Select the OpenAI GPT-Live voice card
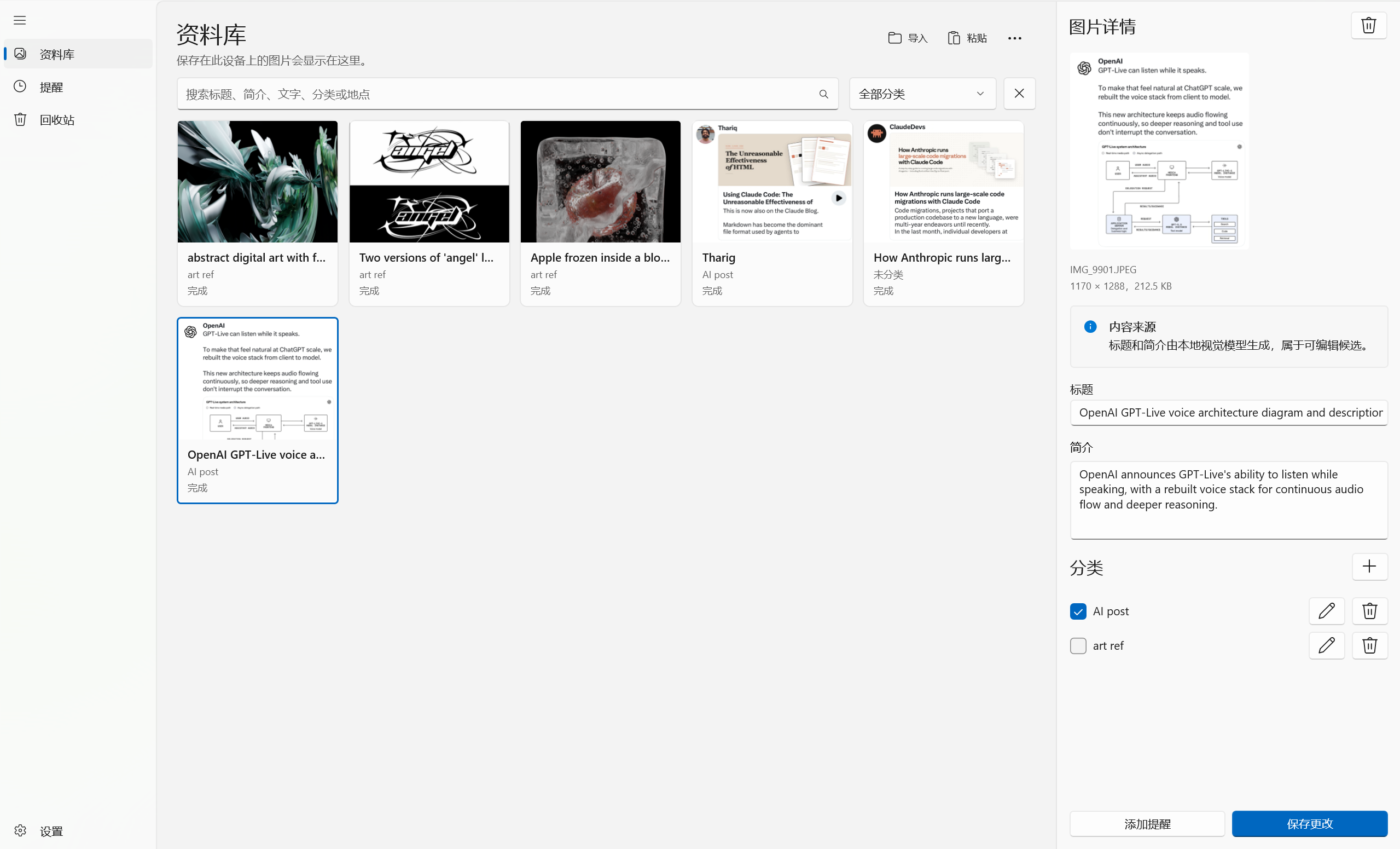Screen dimensions: 1400x849 (x=257, y=411)
